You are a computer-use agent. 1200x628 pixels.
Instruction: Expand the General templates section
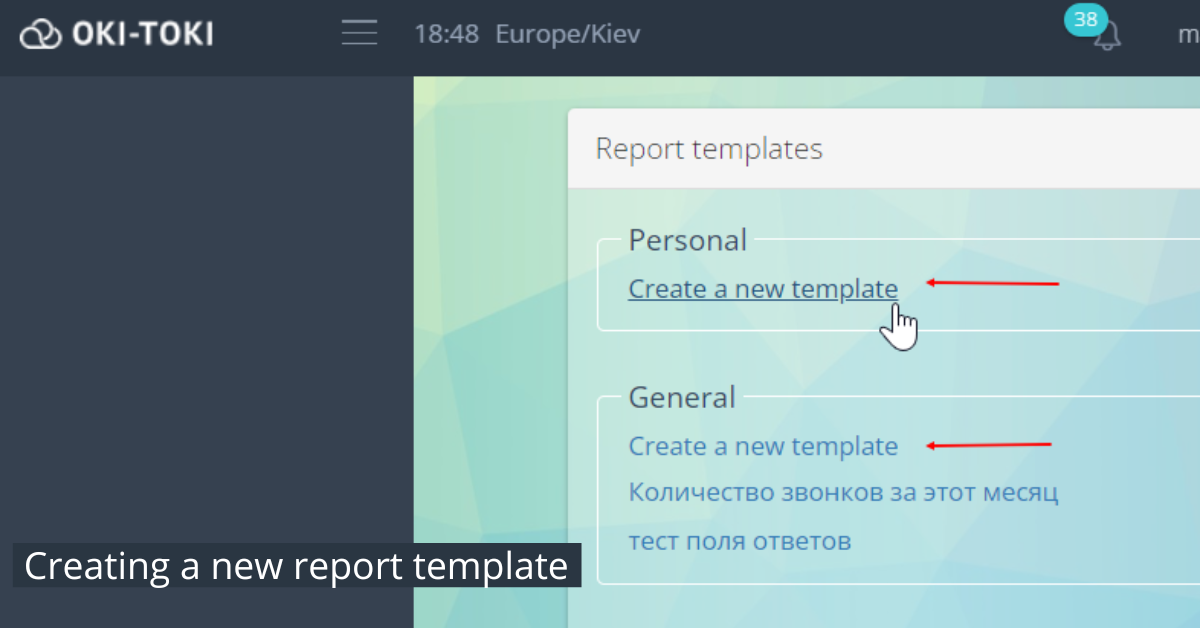pyautogui.click(x=681, y=397)
